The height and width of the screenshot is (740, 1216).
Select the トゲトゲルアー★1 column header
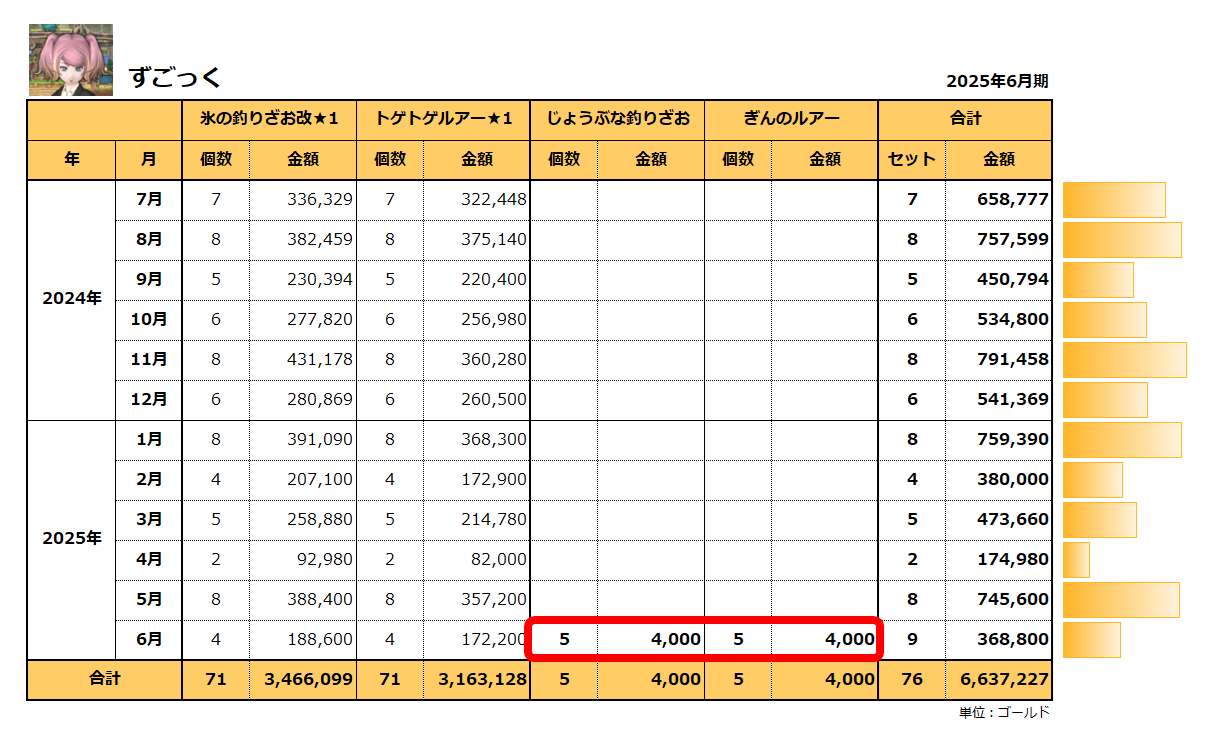443,119
